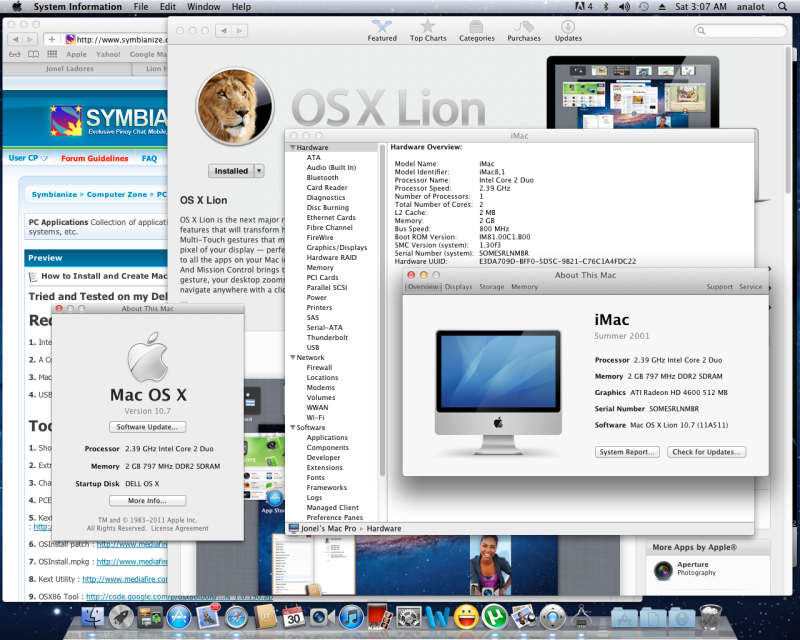Select the Jonel Ladores tab in Safari
800x640 pixels.
pos(69,68)
